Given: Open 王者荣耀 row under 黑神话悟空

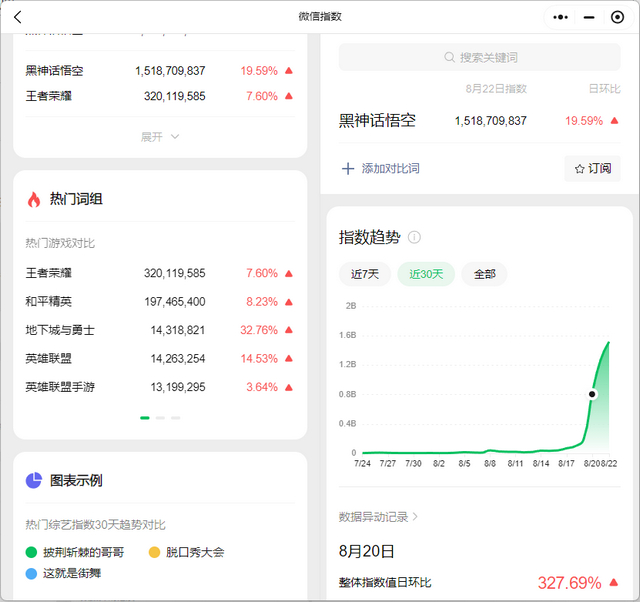Looking at the screenshot, I should click(x=160, y=96).
